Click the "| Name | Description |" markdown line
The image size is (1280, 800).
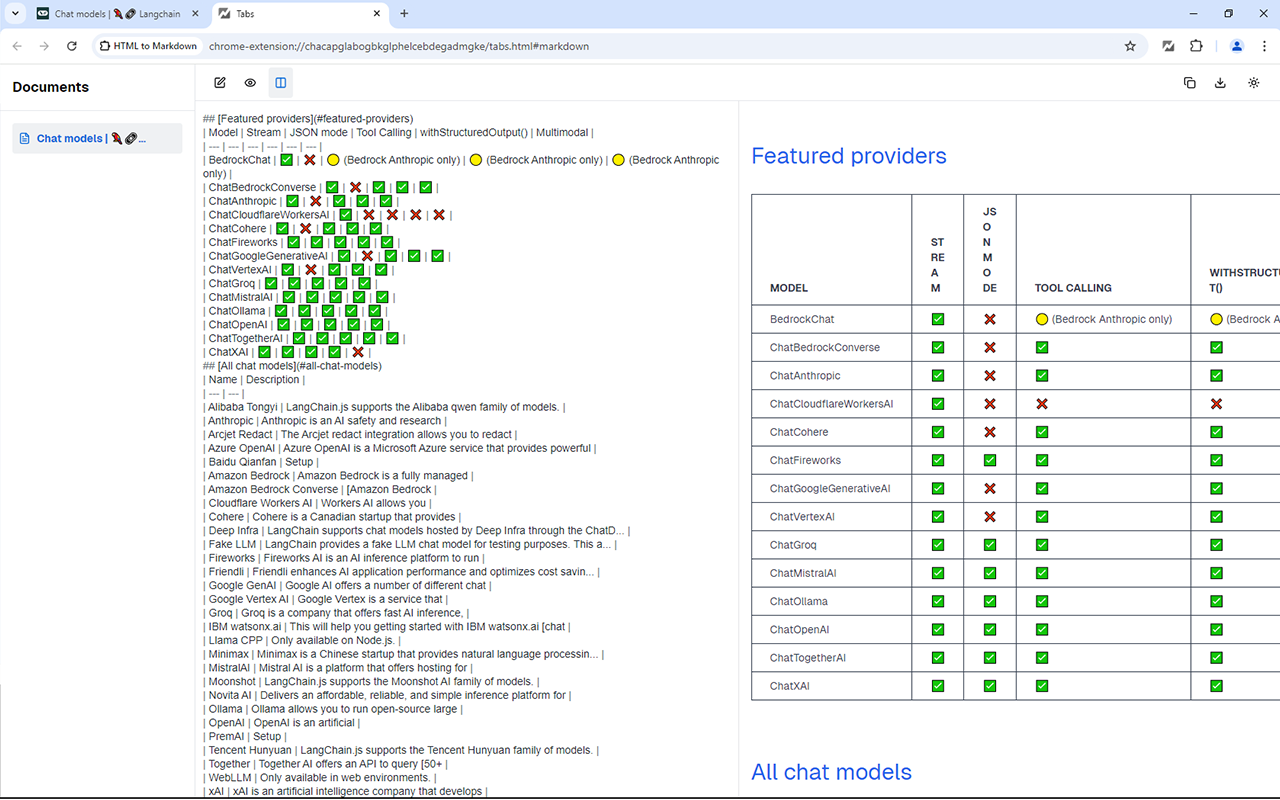254,380
